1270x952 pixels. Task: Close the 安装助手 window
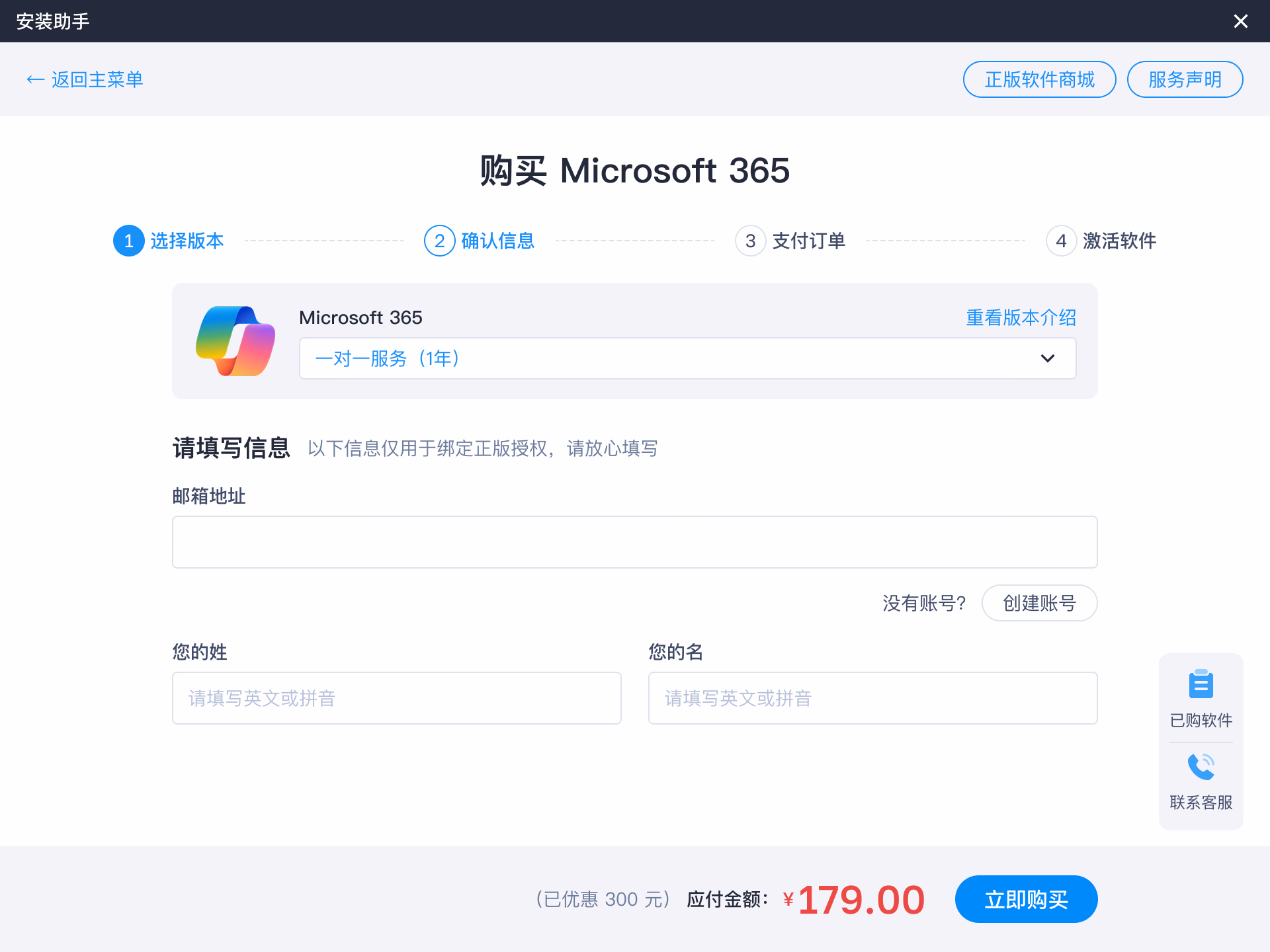coord(1241,21)
